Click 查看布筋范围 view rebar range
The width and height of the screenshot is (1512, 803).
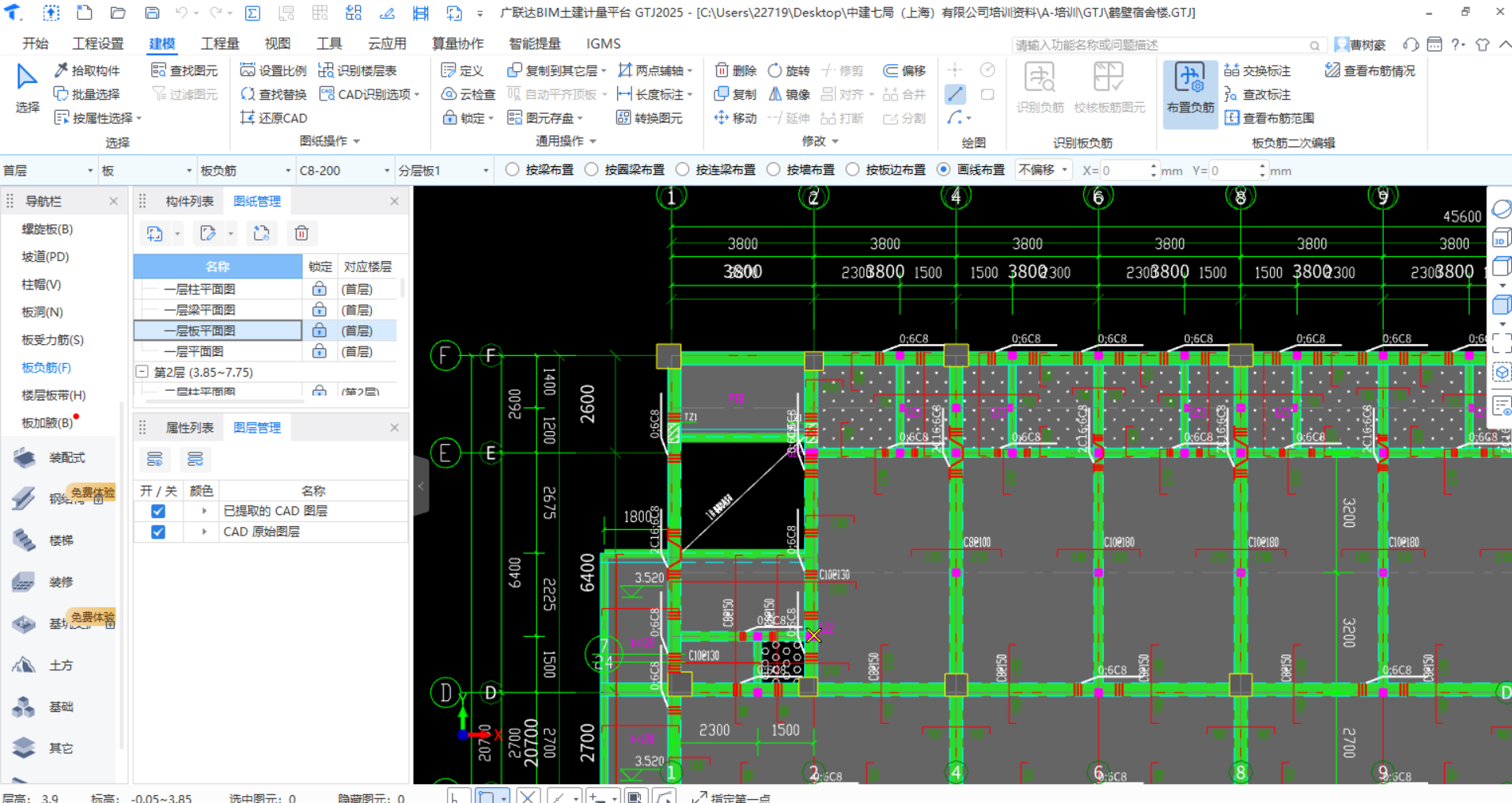[x=1269, y=118]
